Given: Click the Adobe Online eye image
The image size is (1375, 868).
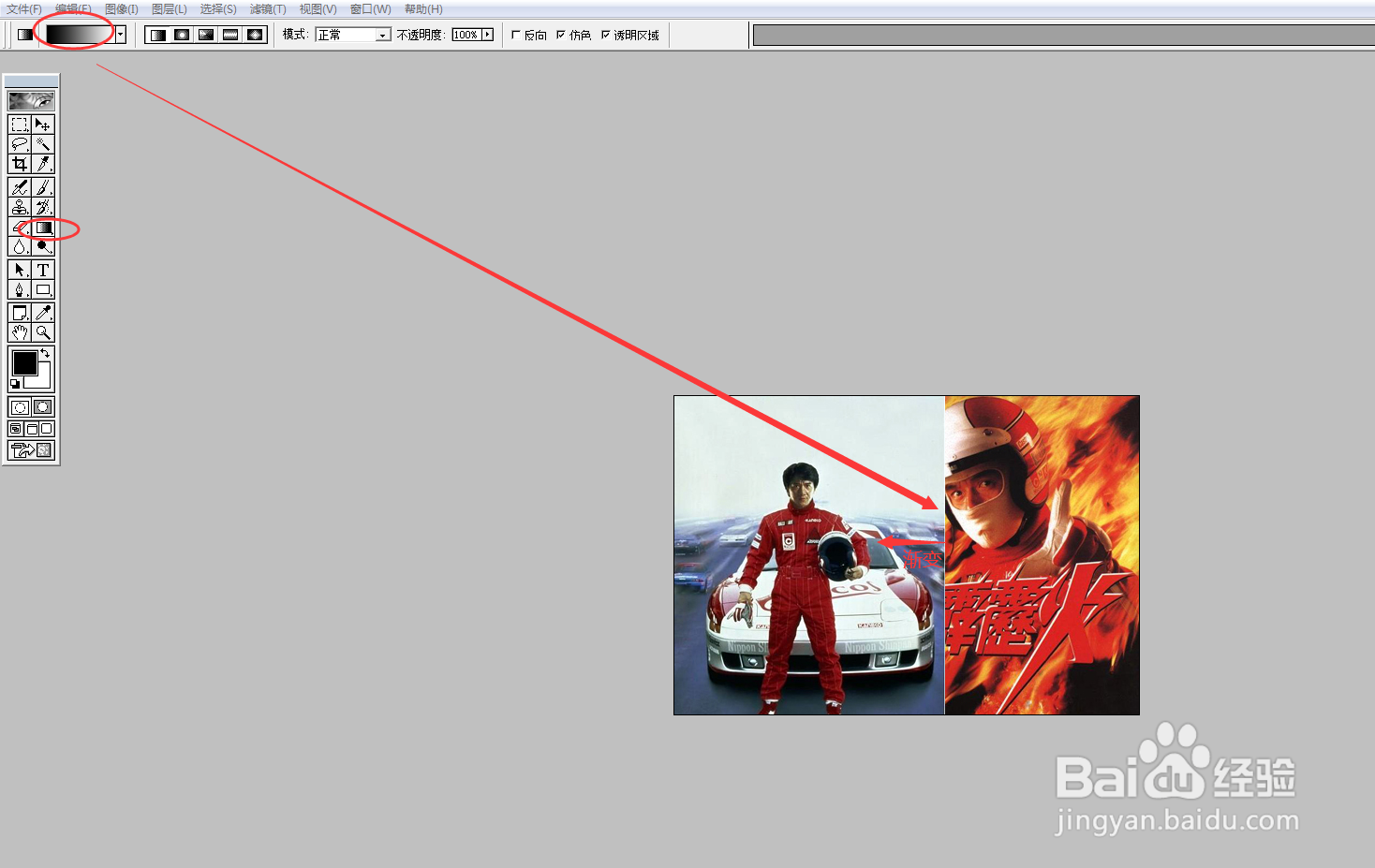Looking at the screenshot, I should [x=31, y=100].
